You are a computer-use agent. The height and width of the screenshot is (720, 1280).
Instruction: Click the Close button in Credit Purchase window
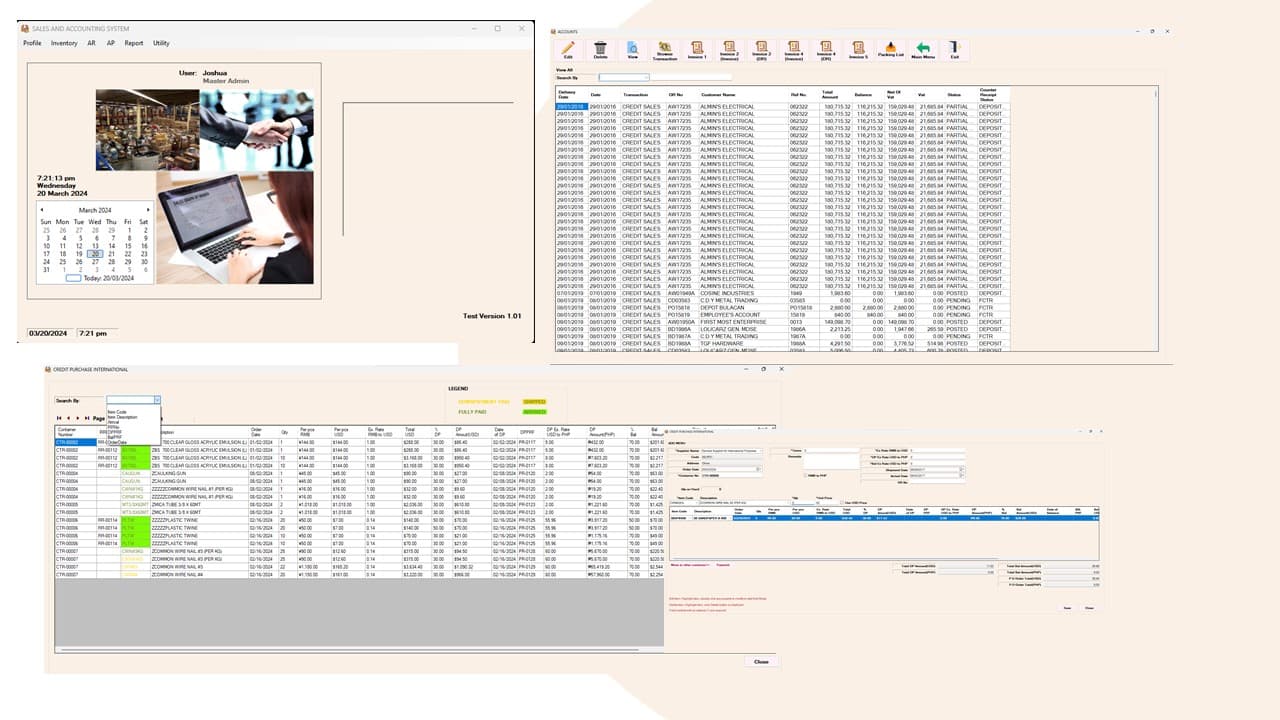click(x=760, y=661)
